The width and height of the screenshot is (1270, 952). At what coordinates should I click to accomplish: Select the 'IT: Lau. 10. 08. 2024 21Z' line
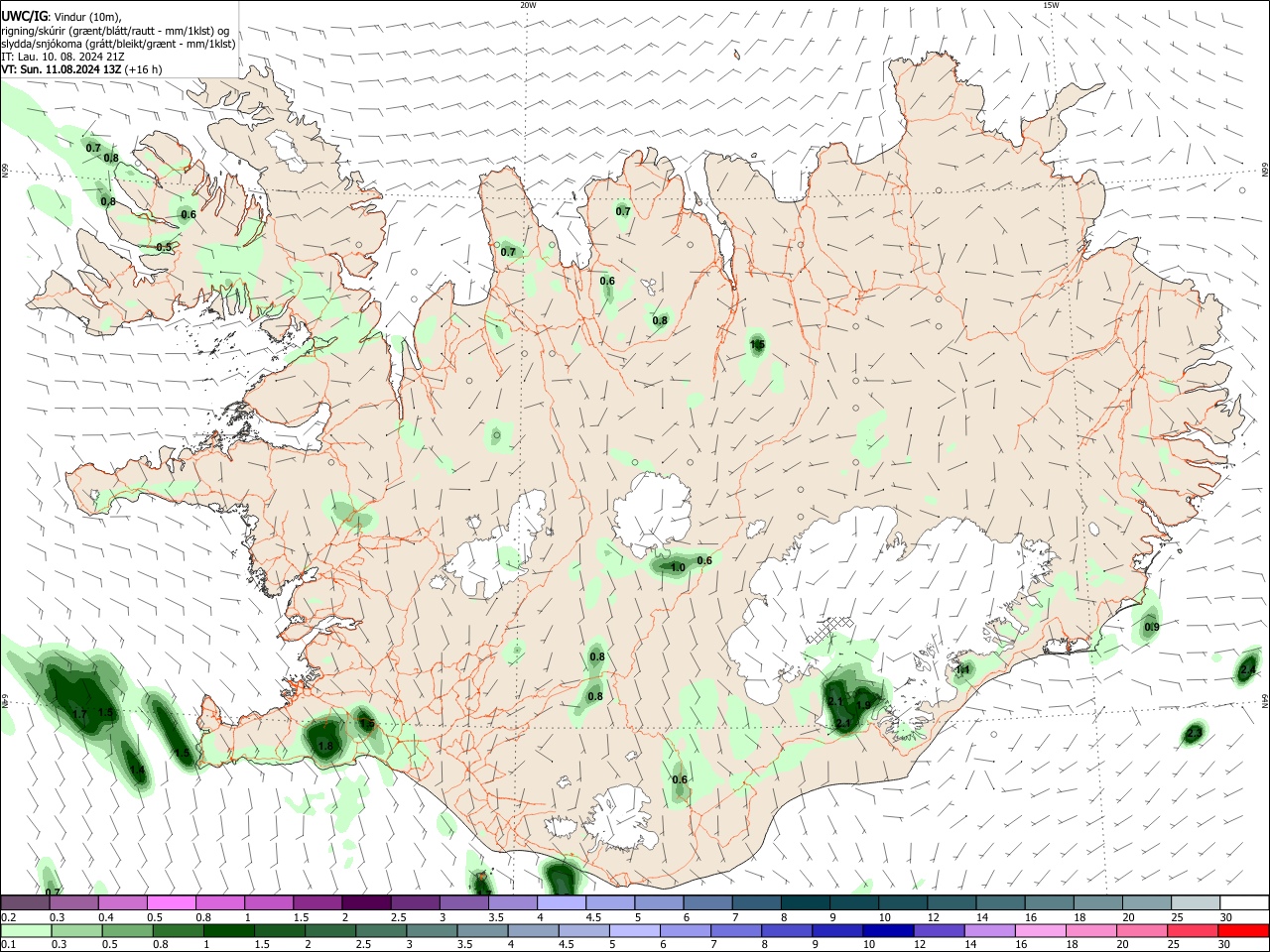click(63, 57)
